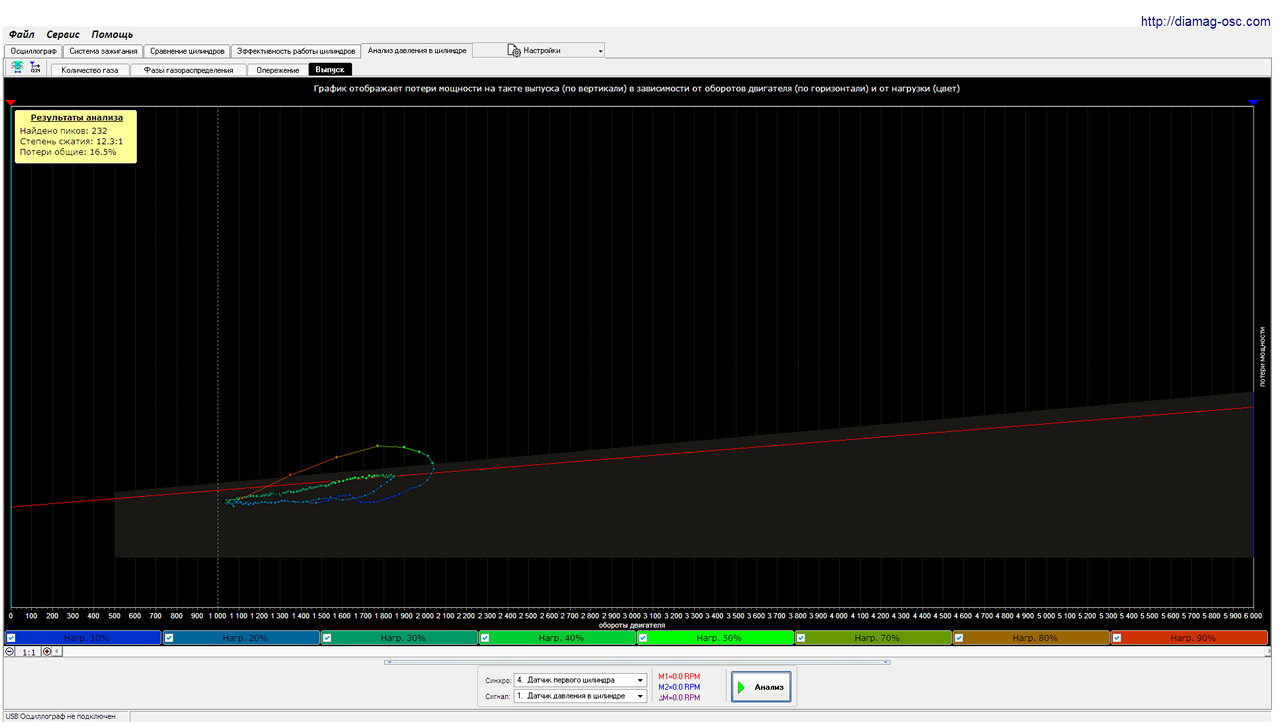The width and height of the screenshot is (1280, 725).
Task: Click the blue triangle marker M2
Action: click(x=1253, y=102)
